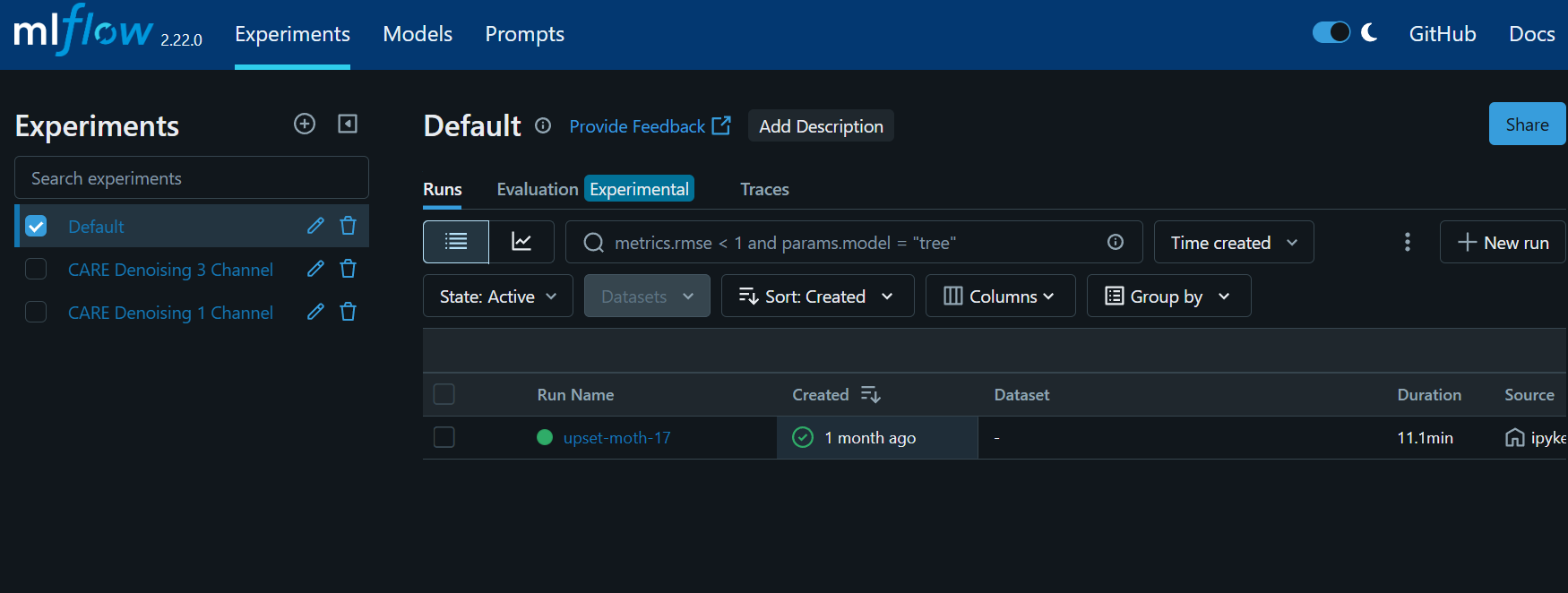The image size is (1568, 593).
Task: Check the CARE Denoising 1 Channel checkbox
Action: pos(36,312)
